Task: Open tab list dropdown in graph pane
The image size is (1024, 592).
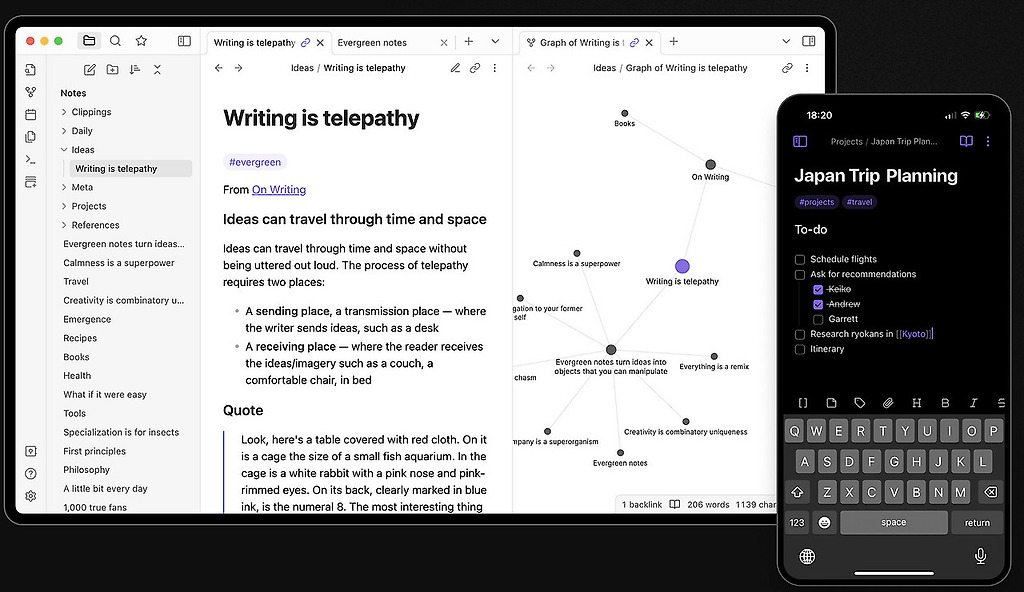Action: [786, 41]
